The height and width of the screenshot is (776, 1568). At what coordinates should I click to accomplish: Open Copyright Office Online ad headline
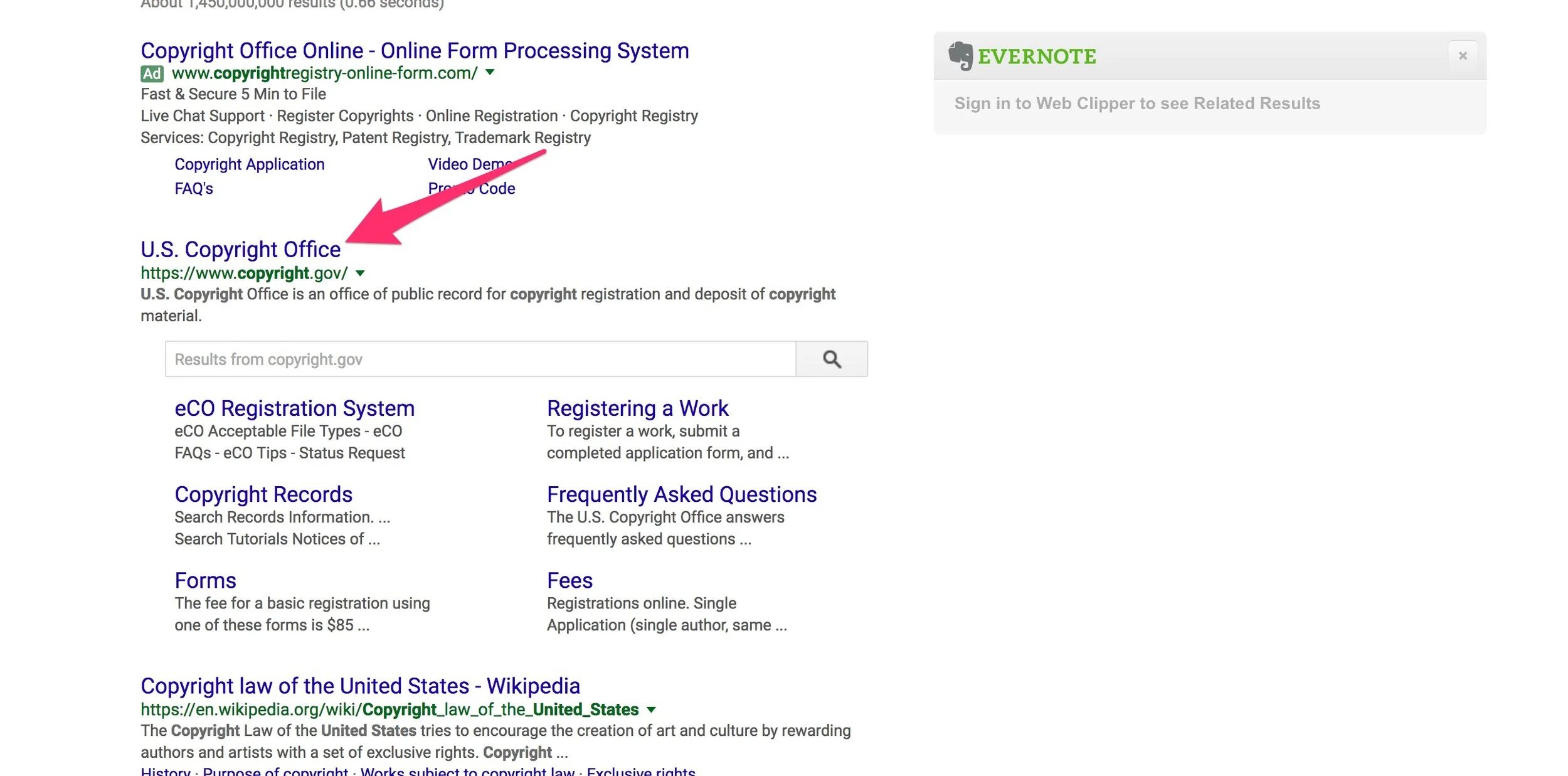(x=415, y=51)
